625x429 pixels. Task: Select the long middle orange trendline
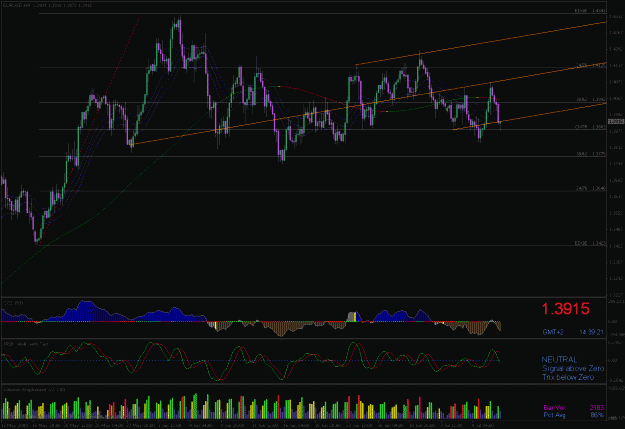point(369,104)
